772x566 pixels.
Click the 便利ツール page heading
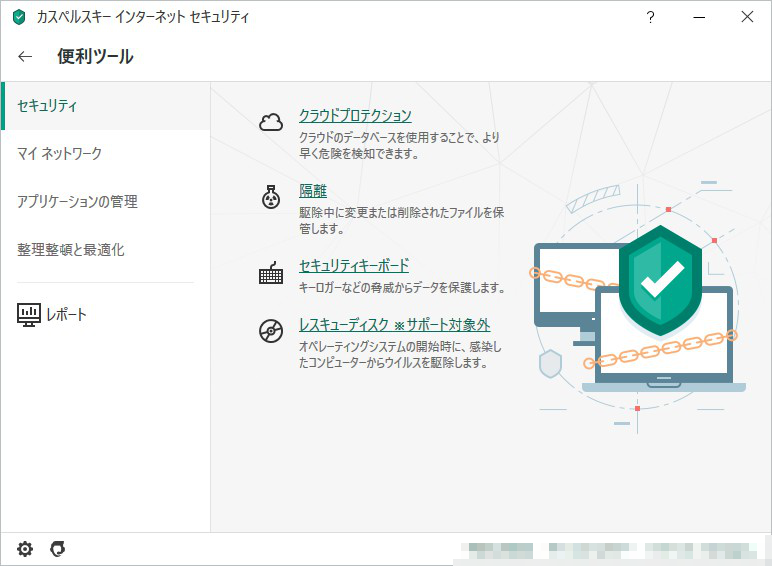tap(95, 56)
